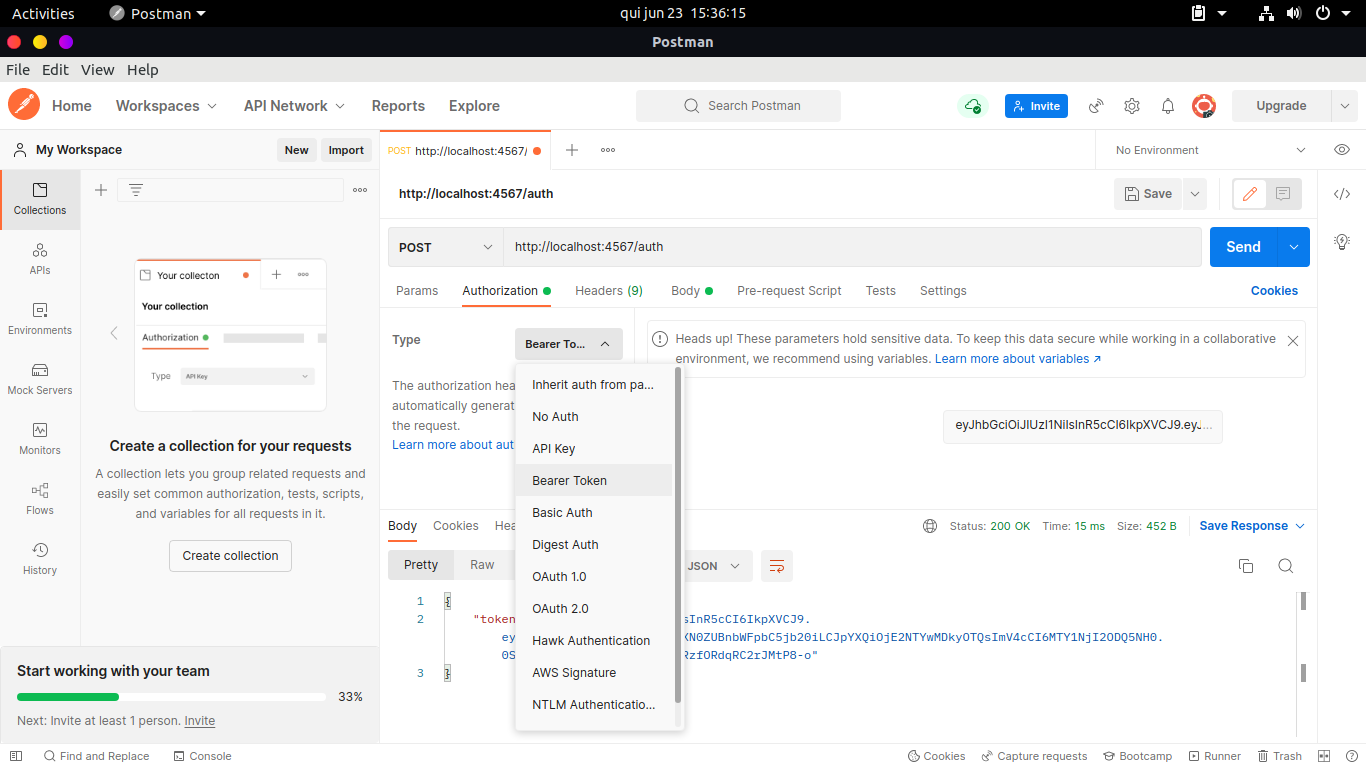Open the notifications bell icon
The image size is (1366, 768).
[1168, 106]
